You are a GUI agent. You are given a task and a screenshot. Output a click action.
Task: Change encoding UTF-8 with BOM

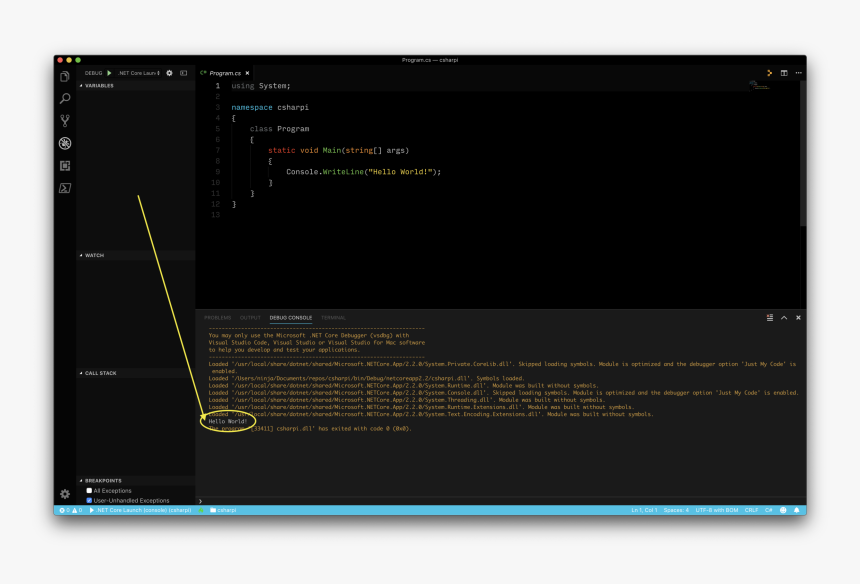(717, 510)
